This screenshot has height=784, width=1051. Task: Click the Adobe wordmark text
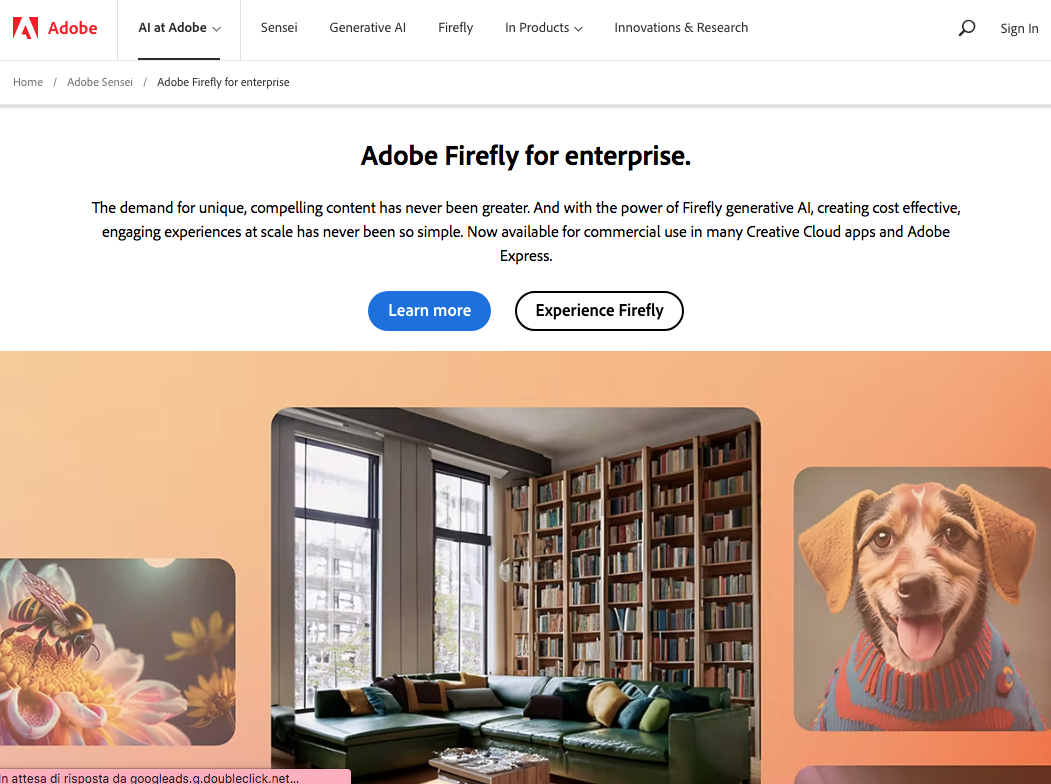(72, 28)
